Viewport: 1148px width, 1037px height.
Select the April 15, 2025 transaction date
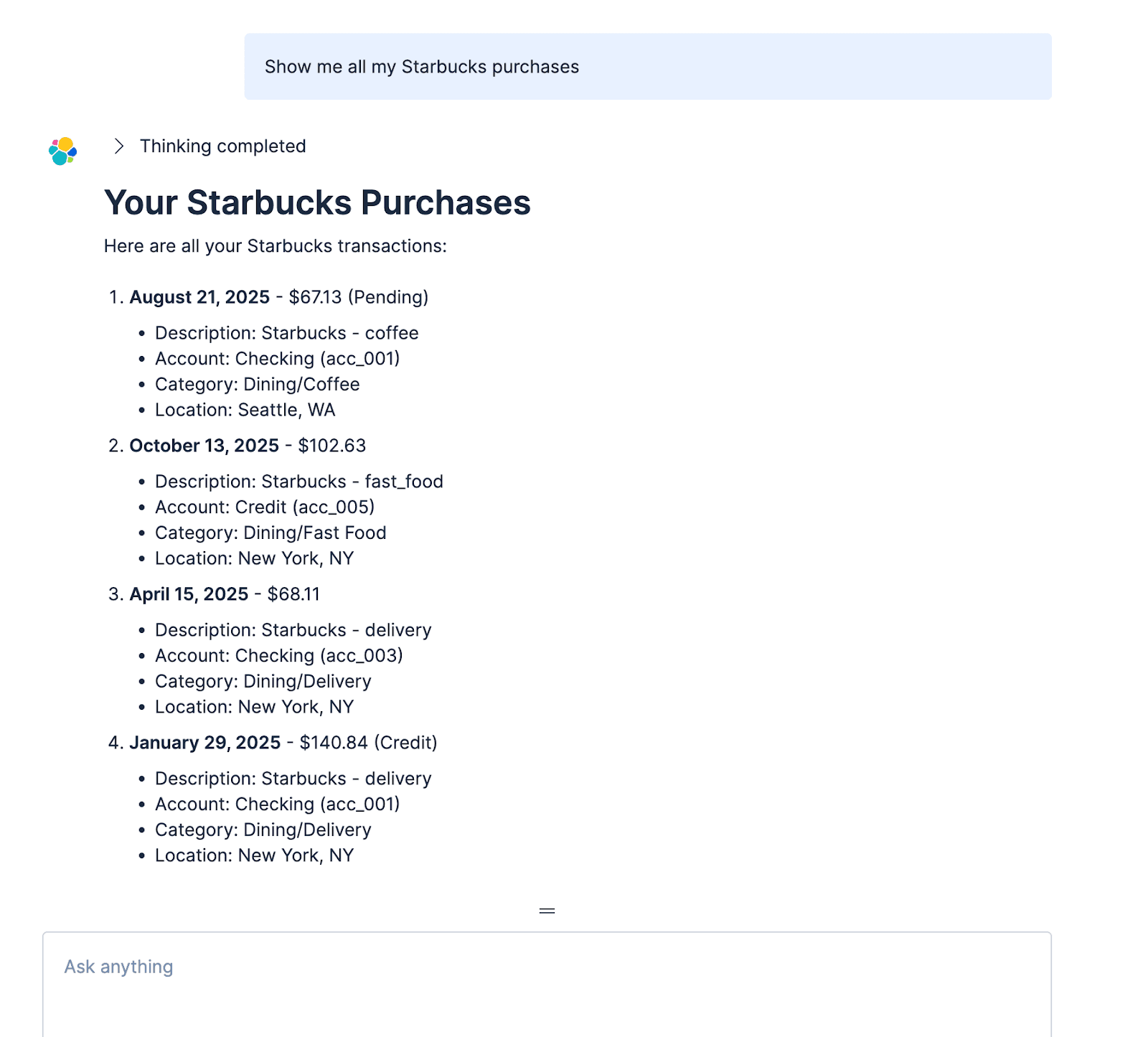(189, 594)
